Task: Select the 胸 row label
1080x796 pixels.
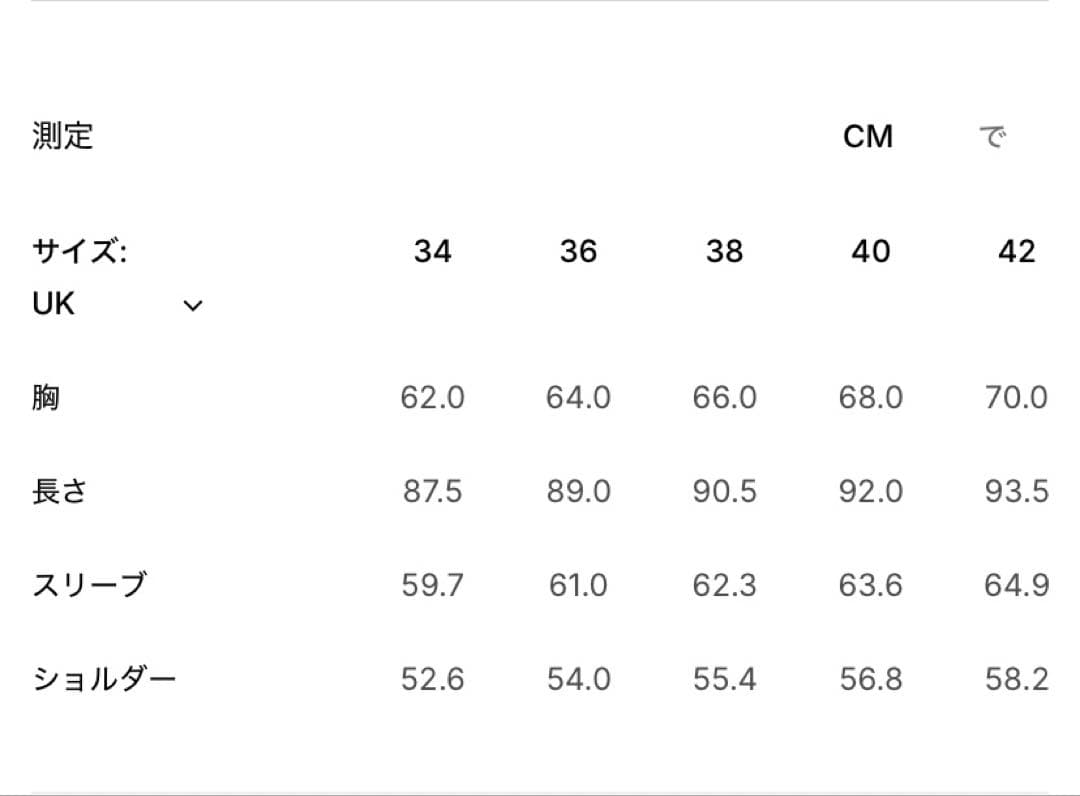Action: click(46, 398)
